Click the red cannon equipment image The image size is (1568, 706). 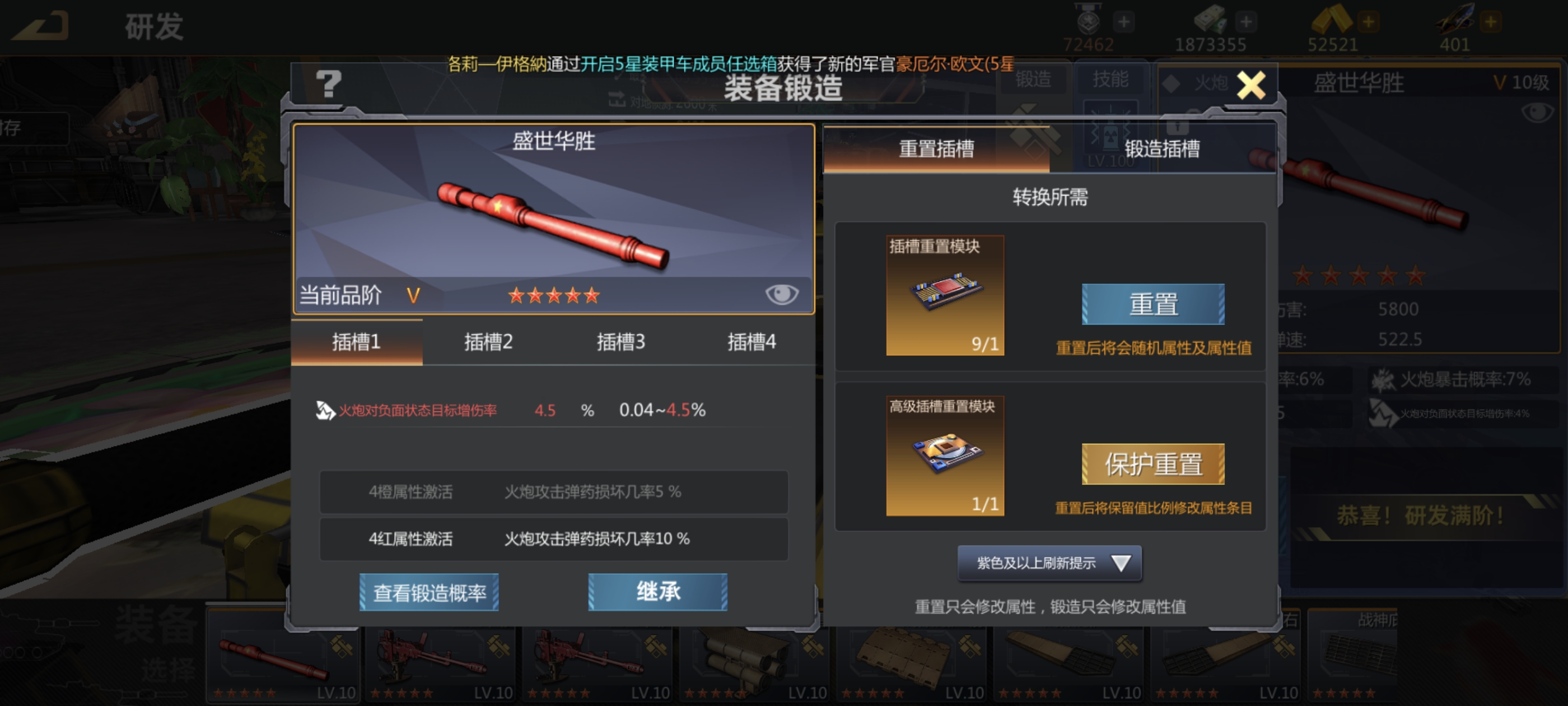click(x=553, y=225)
